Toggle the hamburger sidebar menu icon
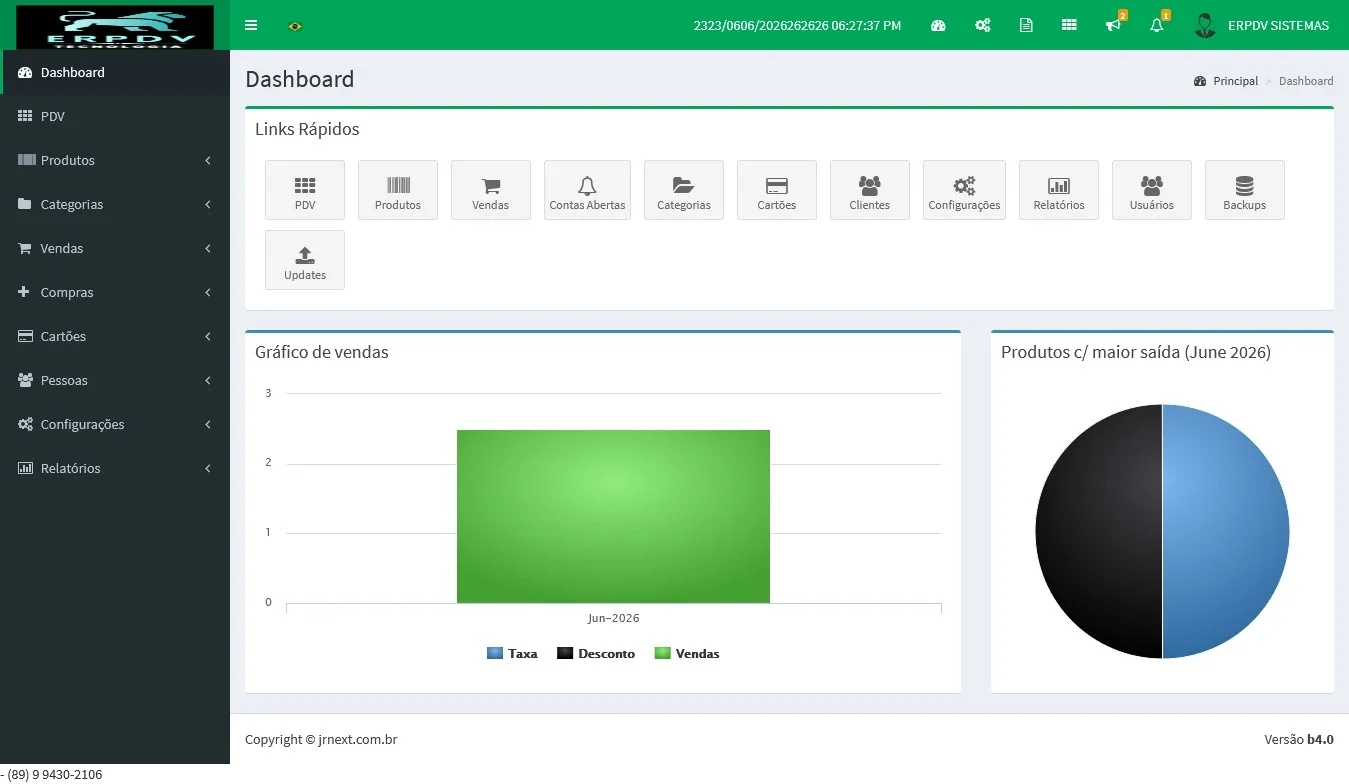 pyautogui.click(x=251, y=25)
